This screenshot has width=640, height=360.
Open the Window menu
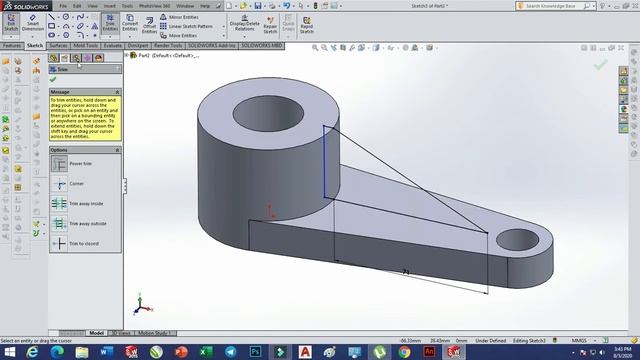point(185,6)
